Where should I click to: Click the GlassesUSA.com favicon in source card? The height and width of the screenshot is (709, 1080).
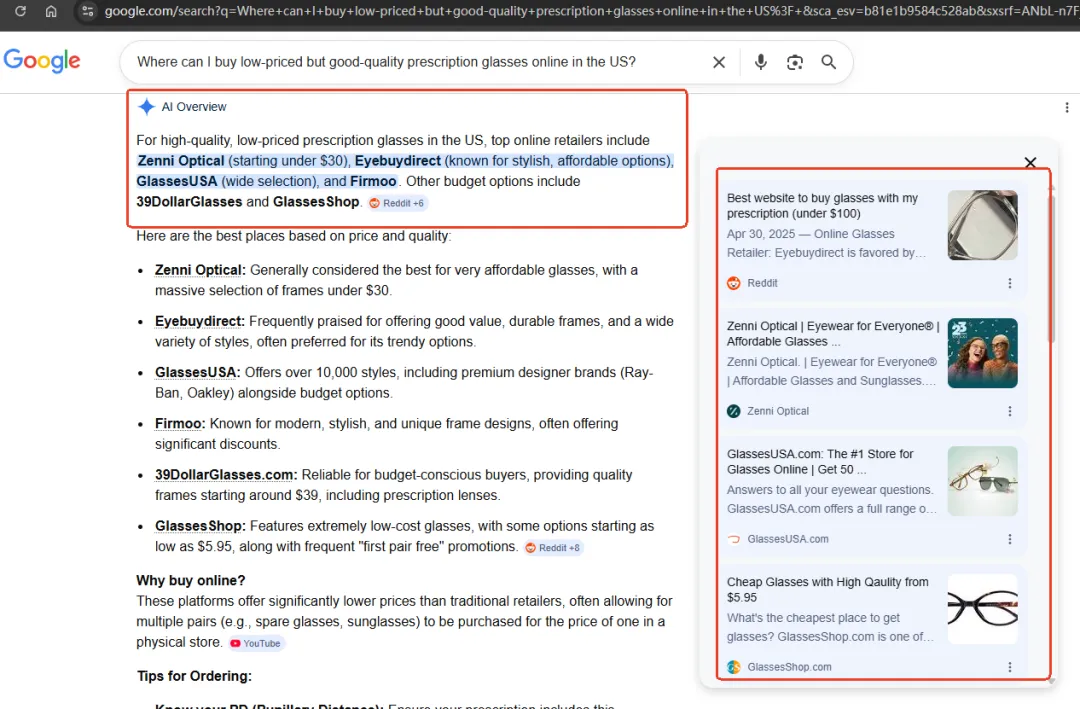click(x=734, y=540)
